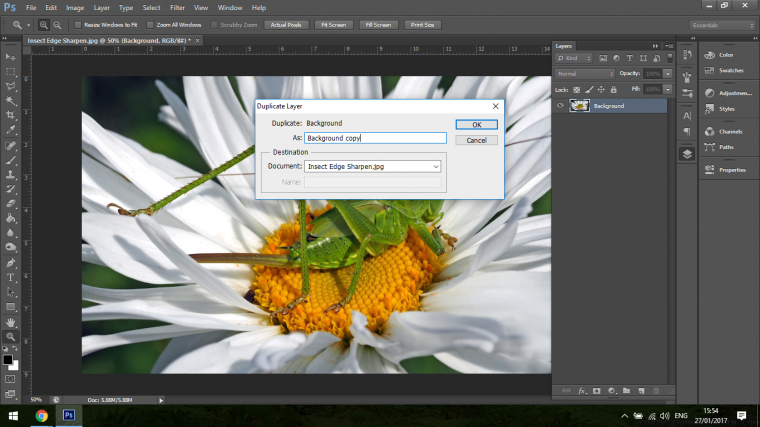Viewport: 760px width, 427px height.
Task: Select the Horizontal Type tool
Action: (x=10, y=277)
